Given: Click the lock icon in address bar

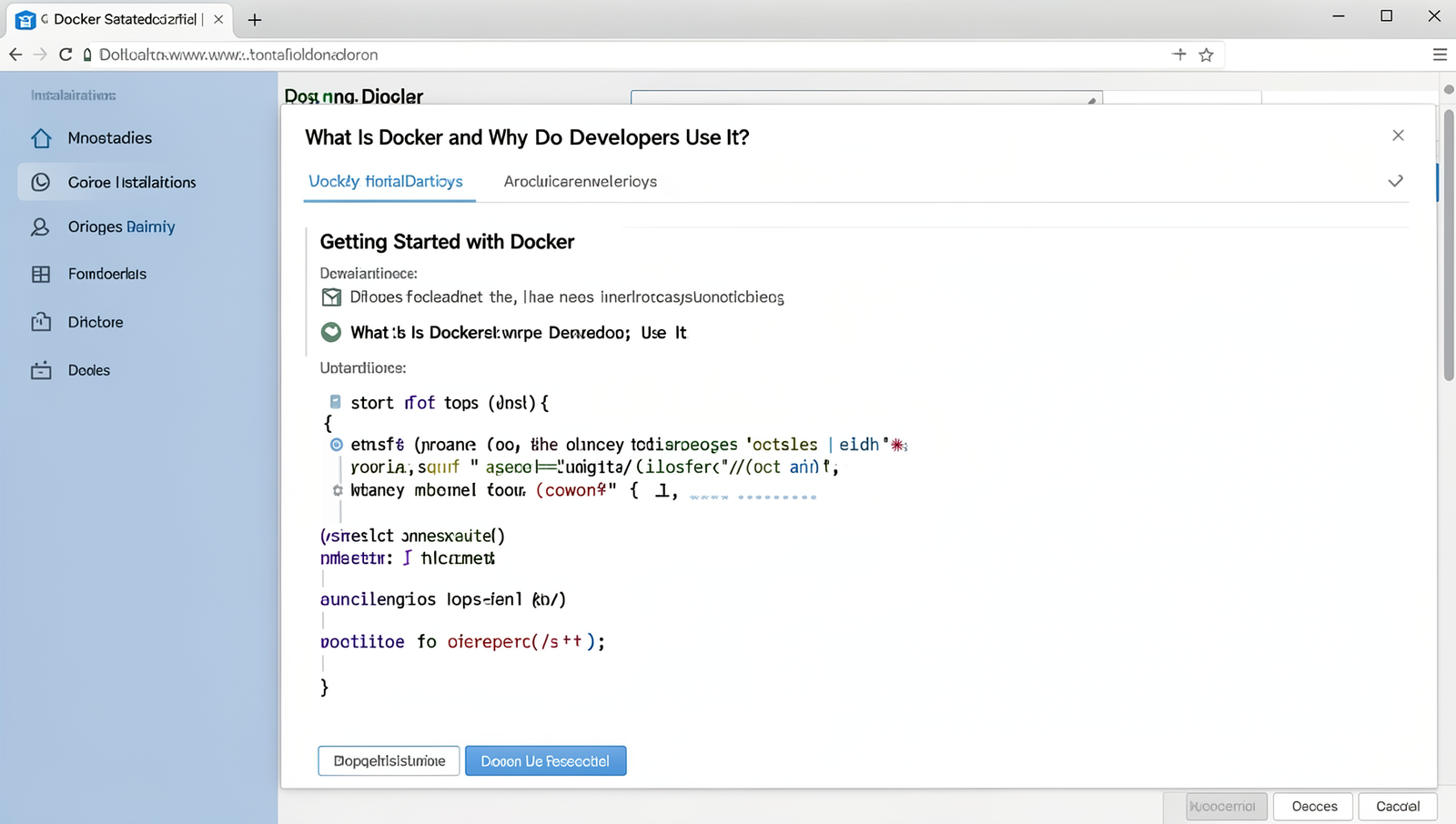Looking at the screenshot, I should point(87,55).
